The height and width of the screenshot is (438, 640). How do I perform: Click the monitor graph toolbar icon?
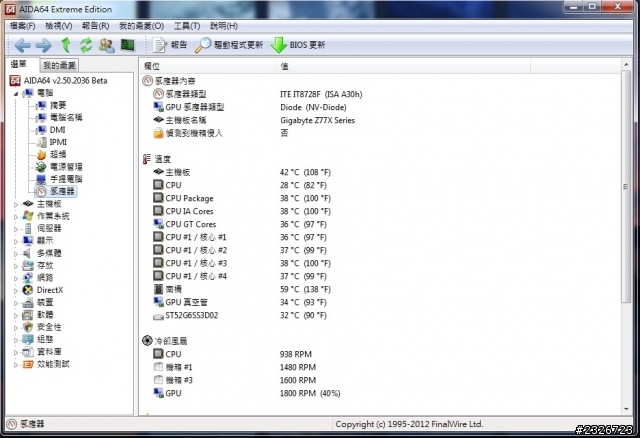point(128,45)
